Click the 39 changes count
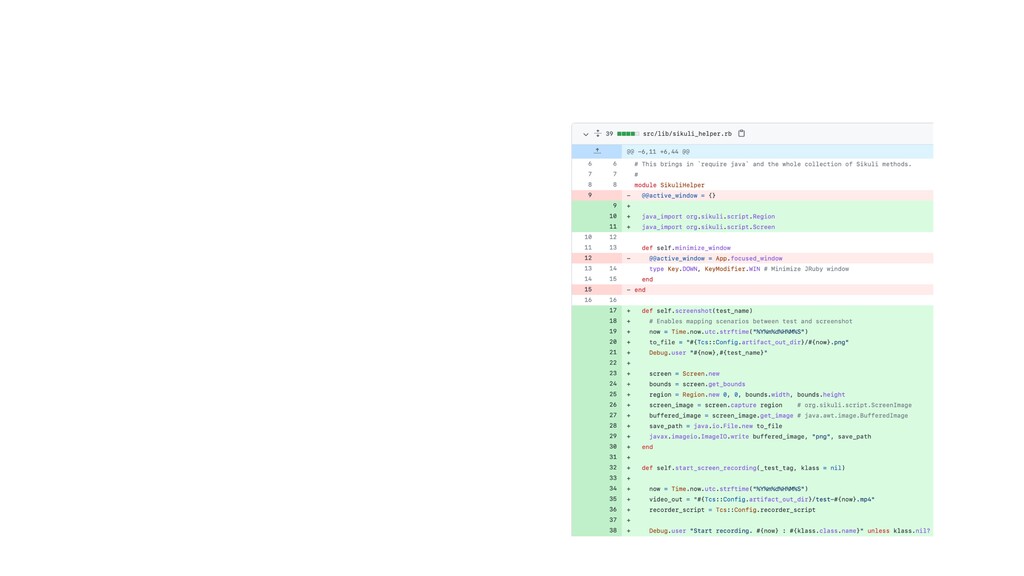Image resolution: width=1024 pixels, height=576 pixels. pos(609,134)
